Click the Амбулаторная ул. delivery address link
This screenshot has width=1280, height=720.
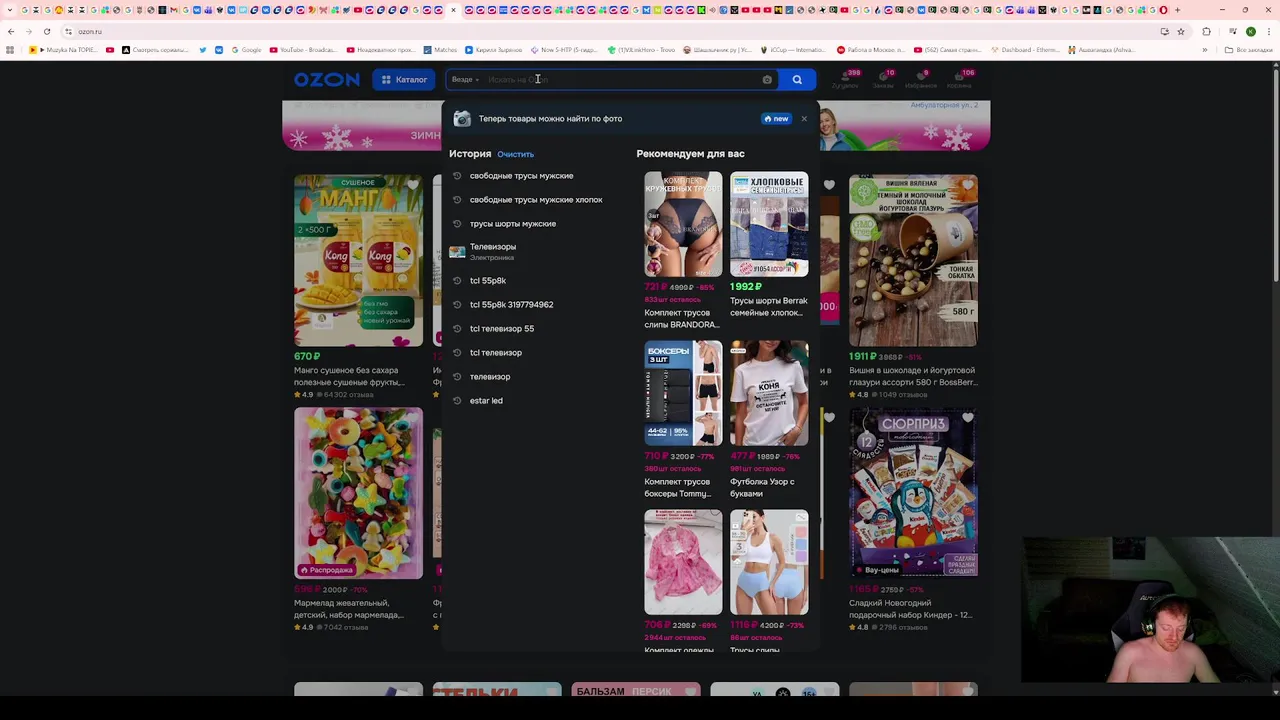click(944, 105)
